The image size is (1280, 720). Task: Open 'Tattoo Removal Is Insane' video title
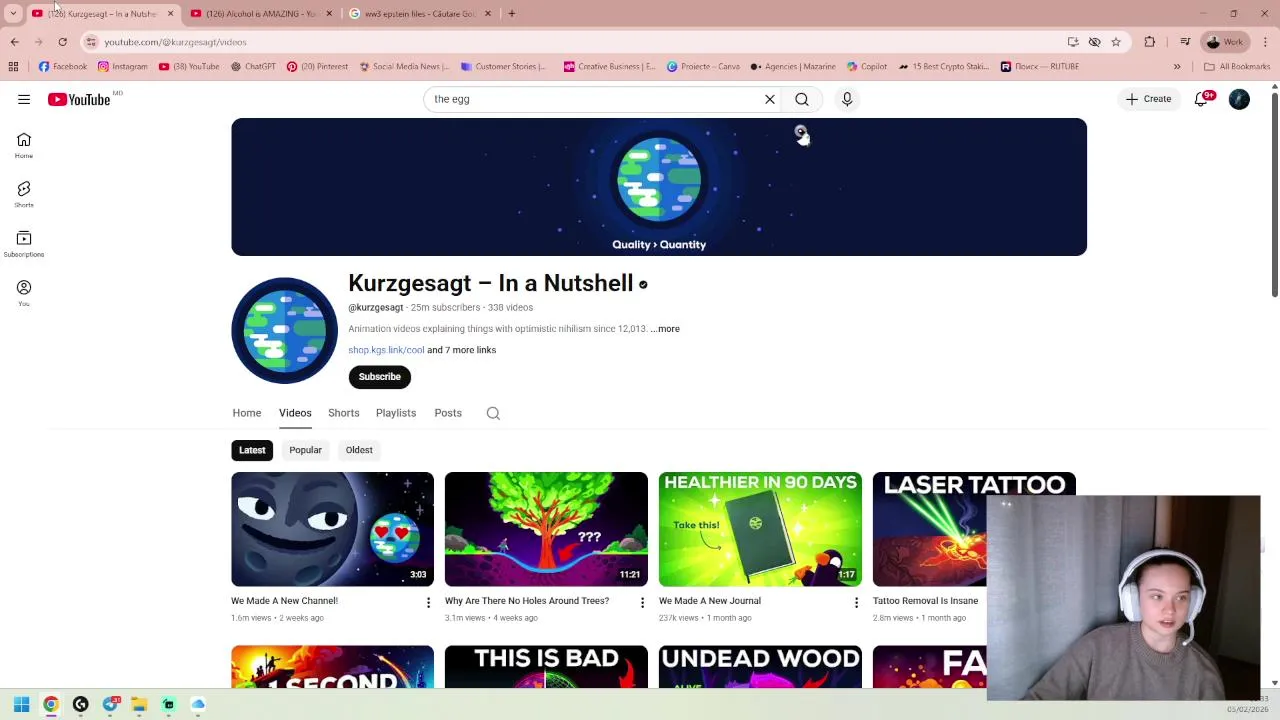tap(925, 601)
